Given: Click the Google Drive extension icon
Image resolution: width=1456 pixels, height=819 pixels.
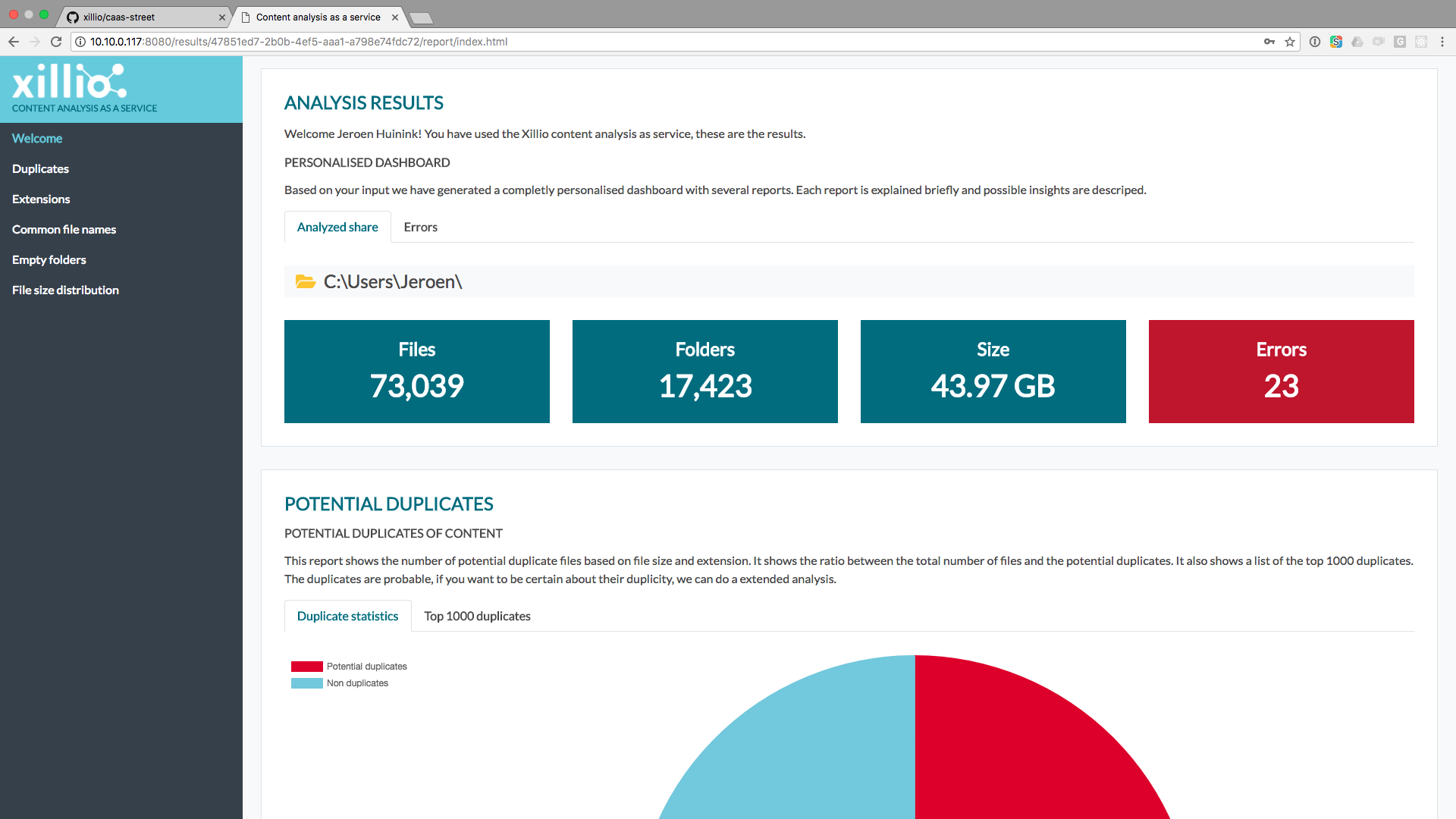Looking at the screenshot, I should pos(1357,42).
